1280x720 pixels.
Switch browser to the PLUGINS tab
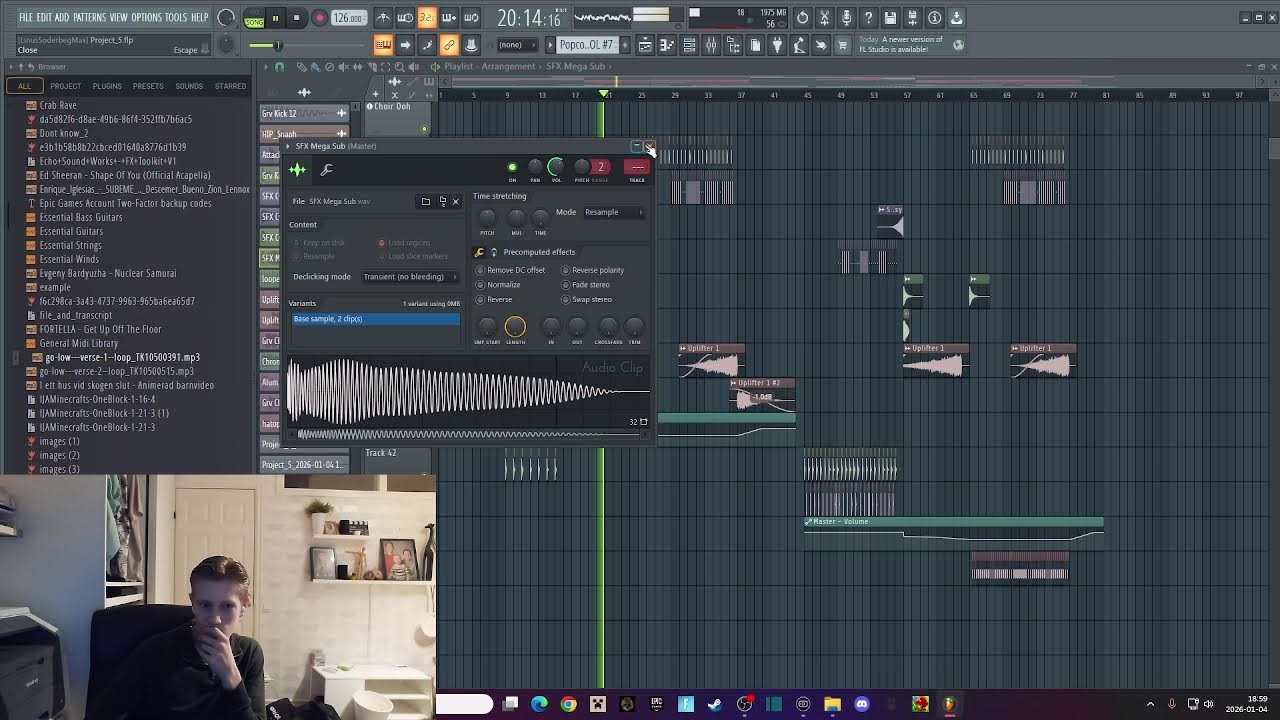pos(107,86)
